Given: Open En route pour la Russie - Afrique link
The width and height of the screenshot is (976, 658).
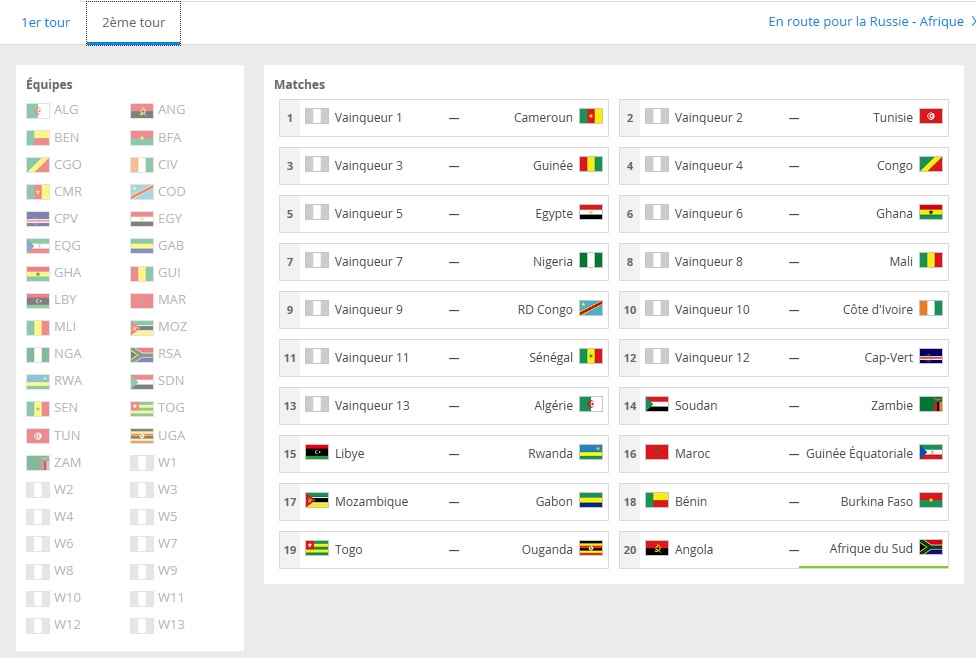Looking at the screenshot, I should click(x=865, y=21).
